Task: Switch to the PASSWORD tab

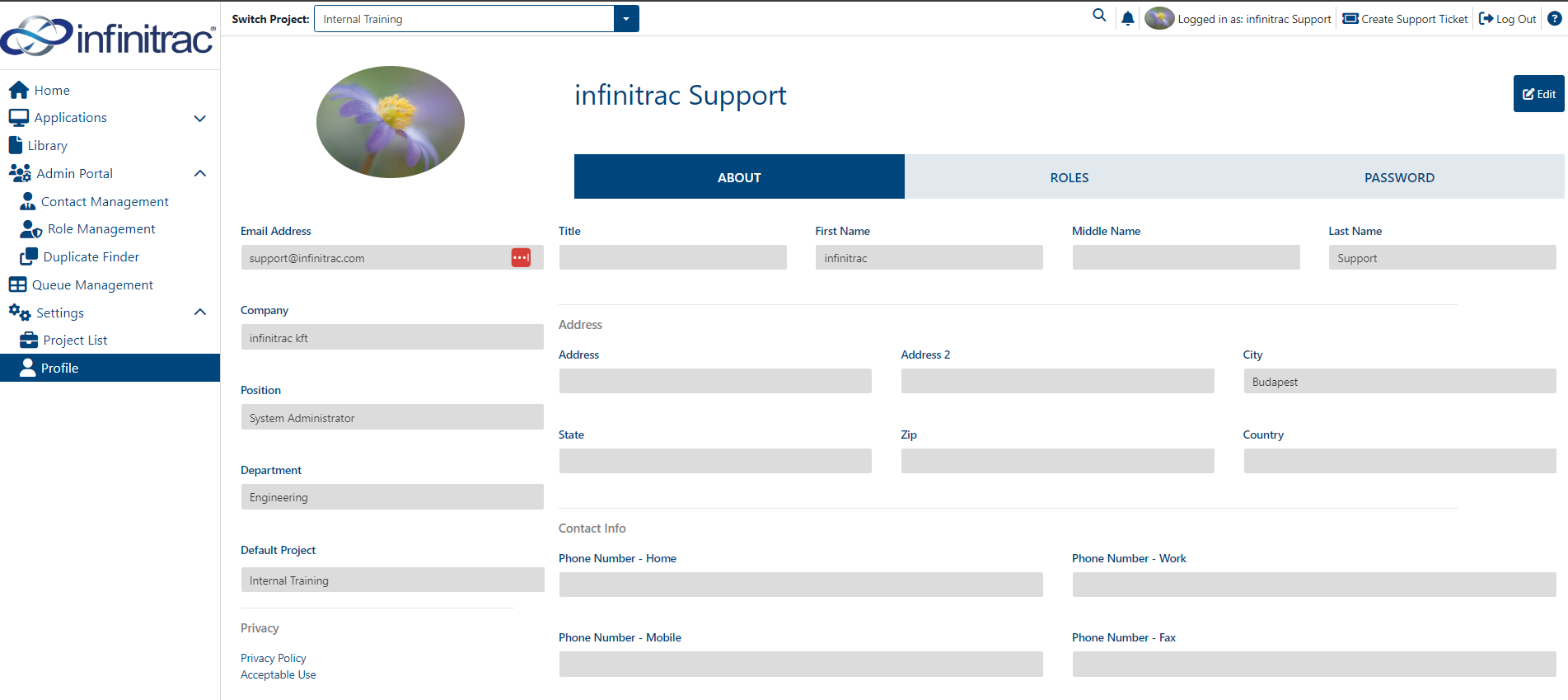Action: pos(1399,177)
